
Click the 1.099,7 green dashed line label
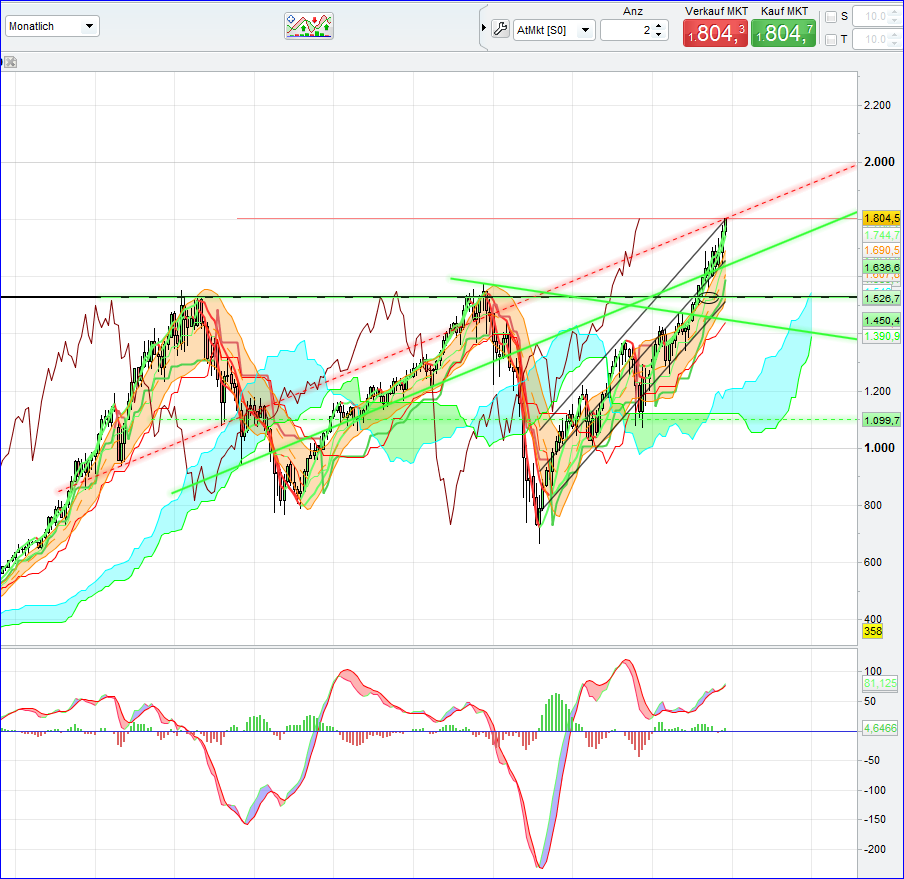tap(882, 420)
